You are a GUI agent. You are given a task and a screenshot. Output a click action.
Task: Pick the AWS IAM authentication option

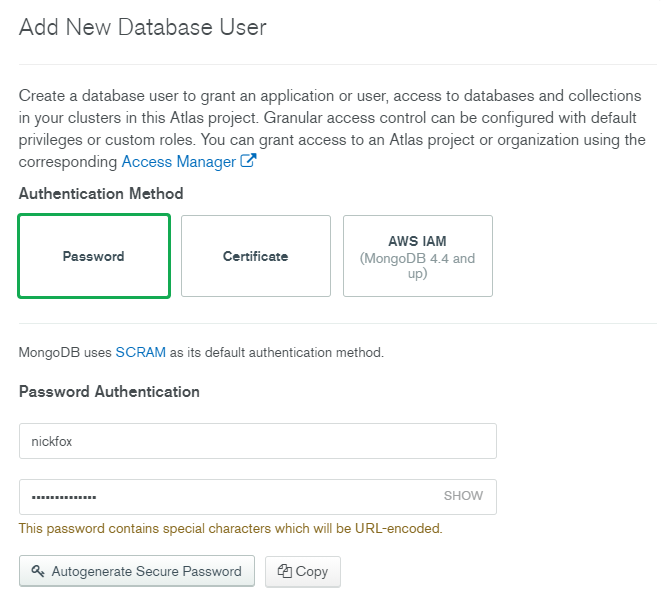tap(418, 256)
